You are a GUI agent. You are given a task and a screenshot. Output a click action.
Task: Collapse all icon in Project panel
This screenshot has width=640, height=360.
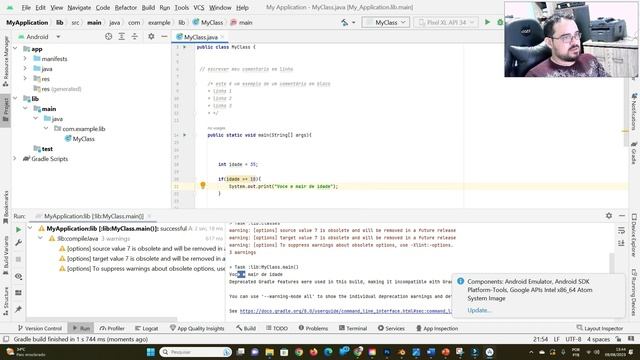(x=135, y=37)
